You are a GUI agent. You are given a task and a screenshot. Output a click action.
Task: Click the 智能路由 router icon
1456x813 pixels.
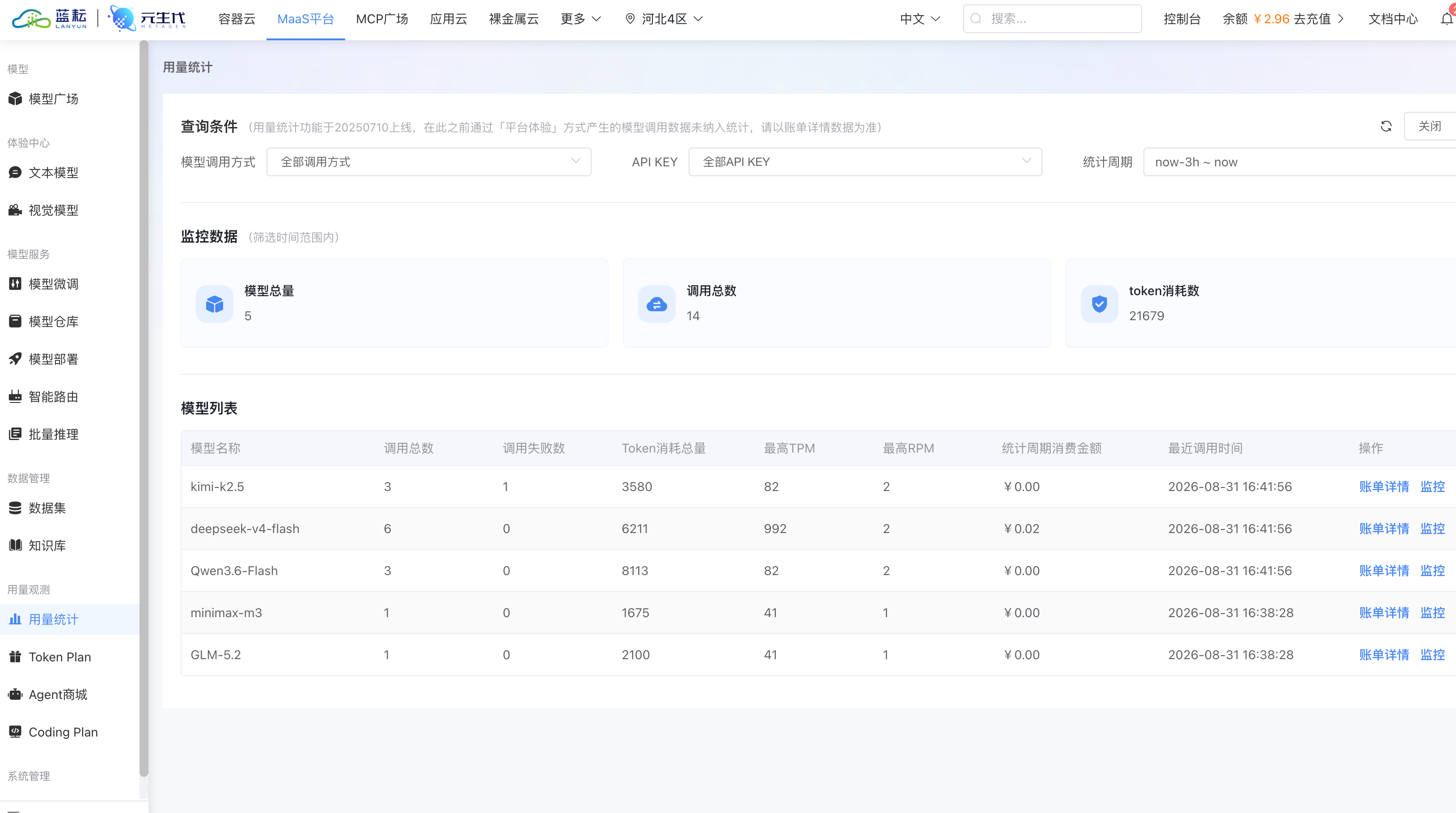point(15,397)
